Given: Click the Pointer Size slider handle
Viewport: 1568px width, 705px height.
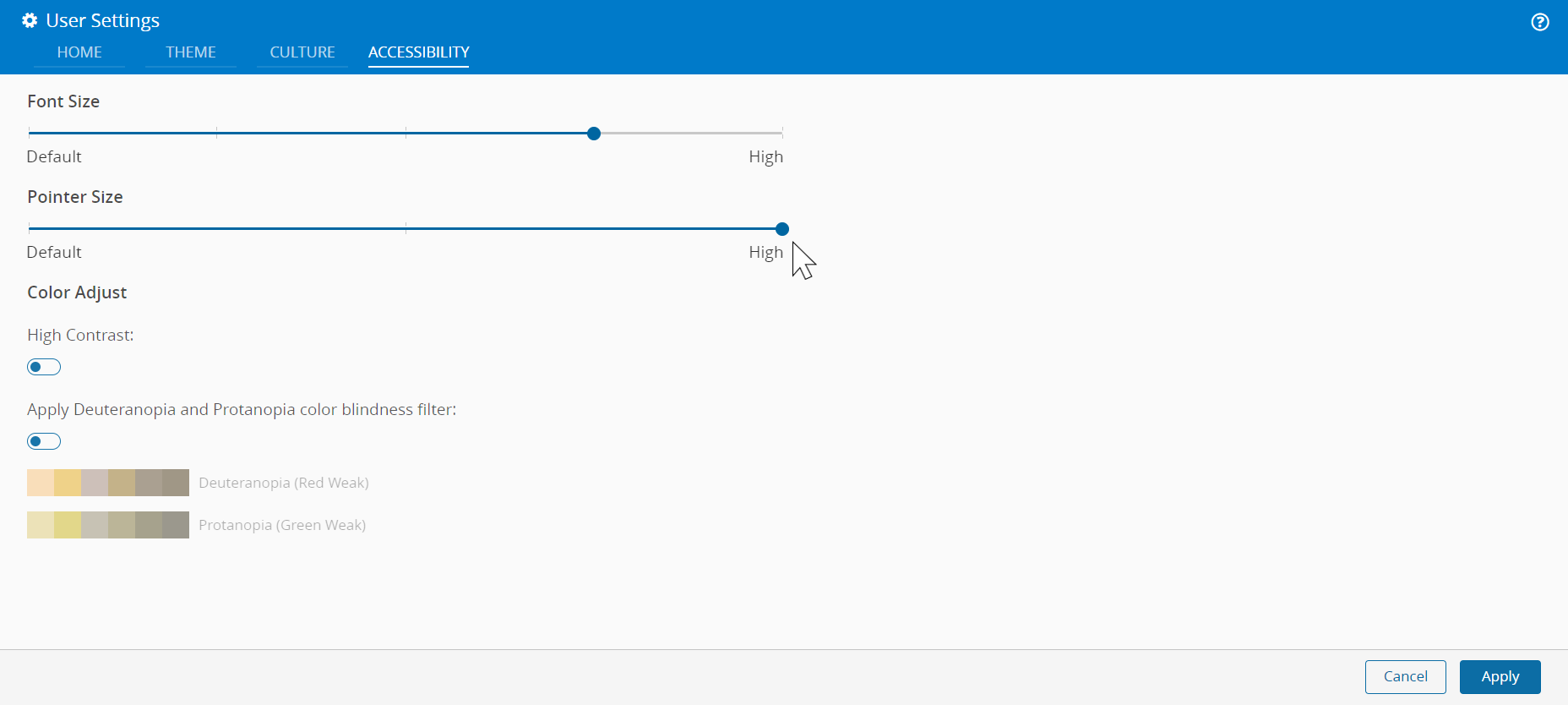Looking at the screenshot, I should click(782, 229).
